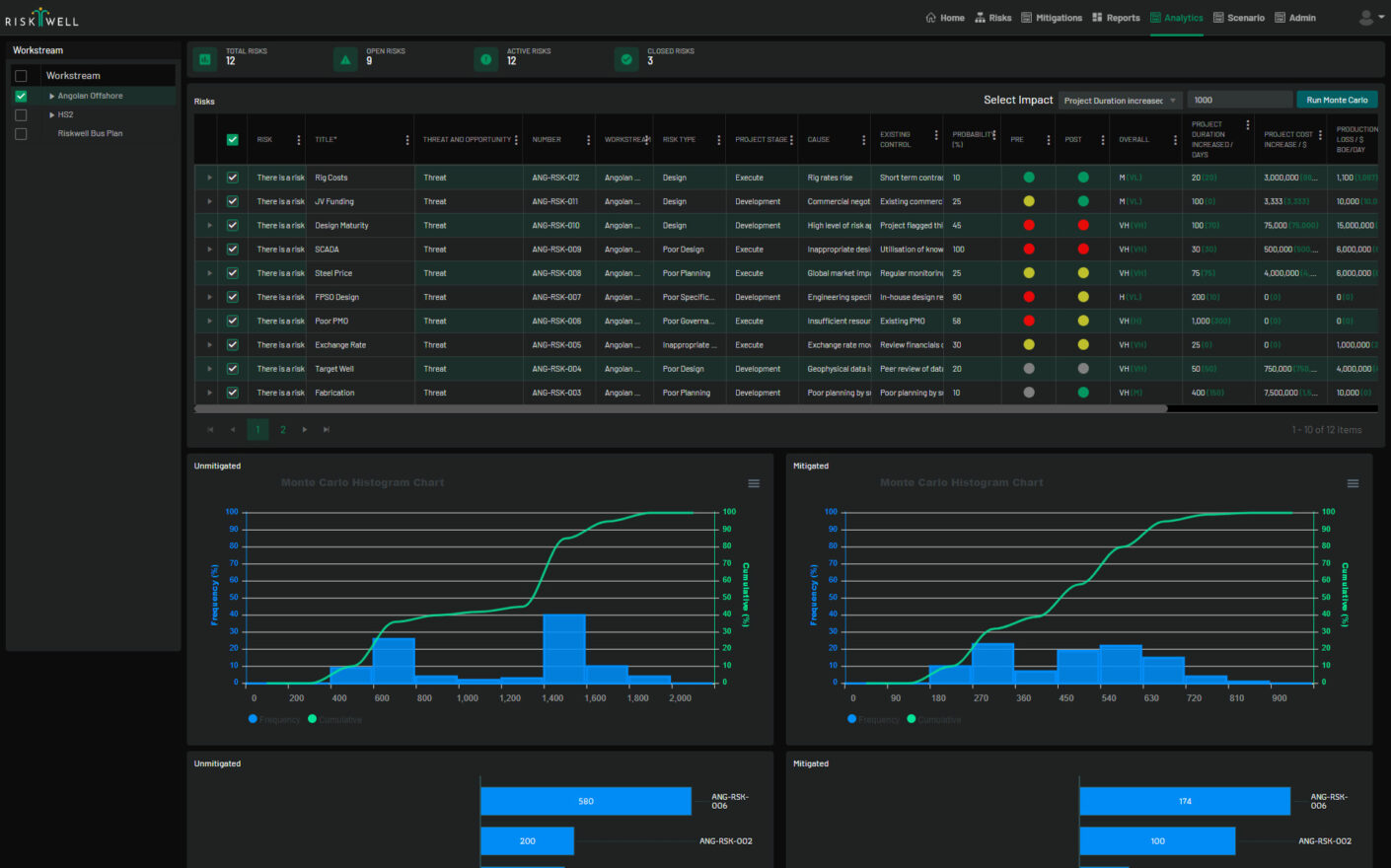Open the Number column options menu
1391x868 pixels.
[589, 140]
